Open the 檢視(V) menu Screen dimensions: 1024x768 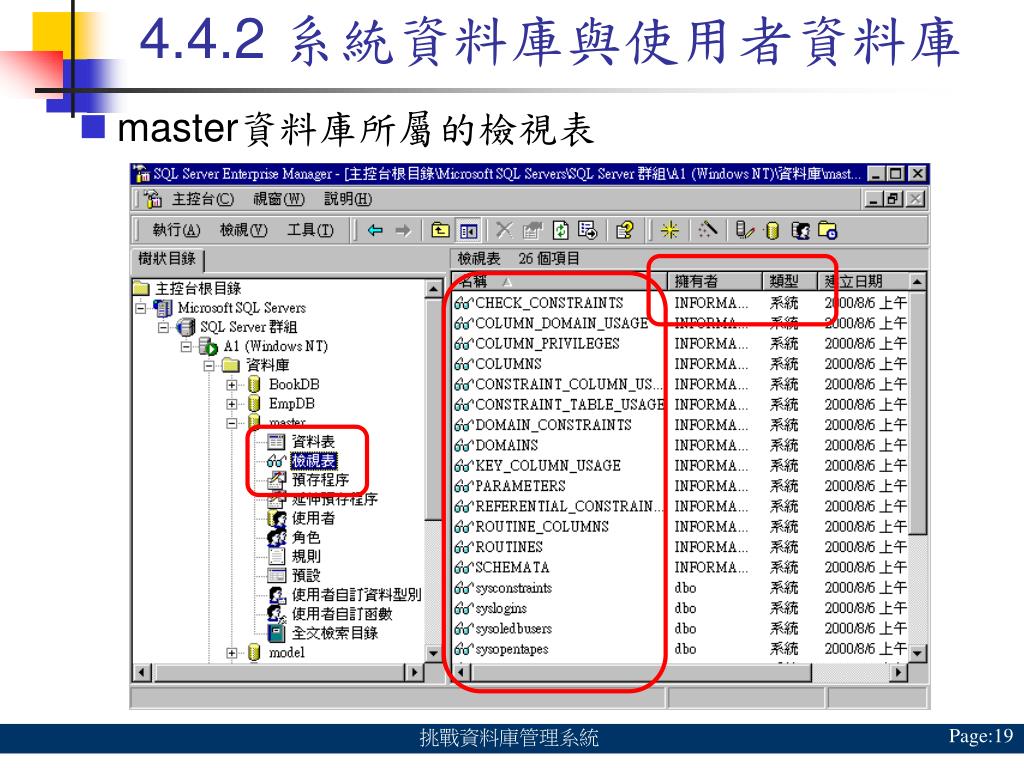(244, 230)
